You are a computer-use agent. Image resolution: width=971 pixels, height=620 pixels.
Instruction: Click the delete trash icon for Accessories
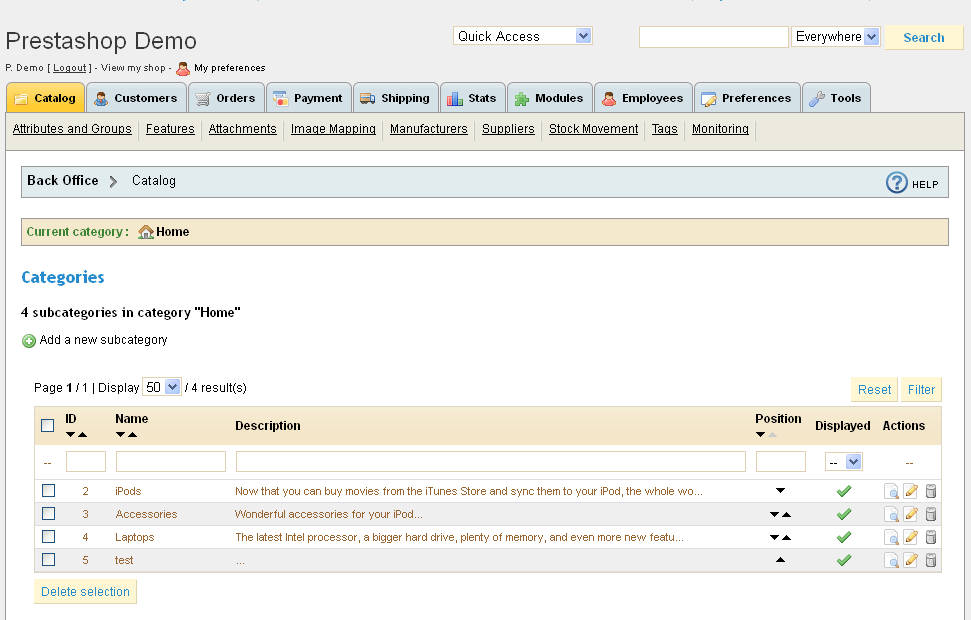930,514
